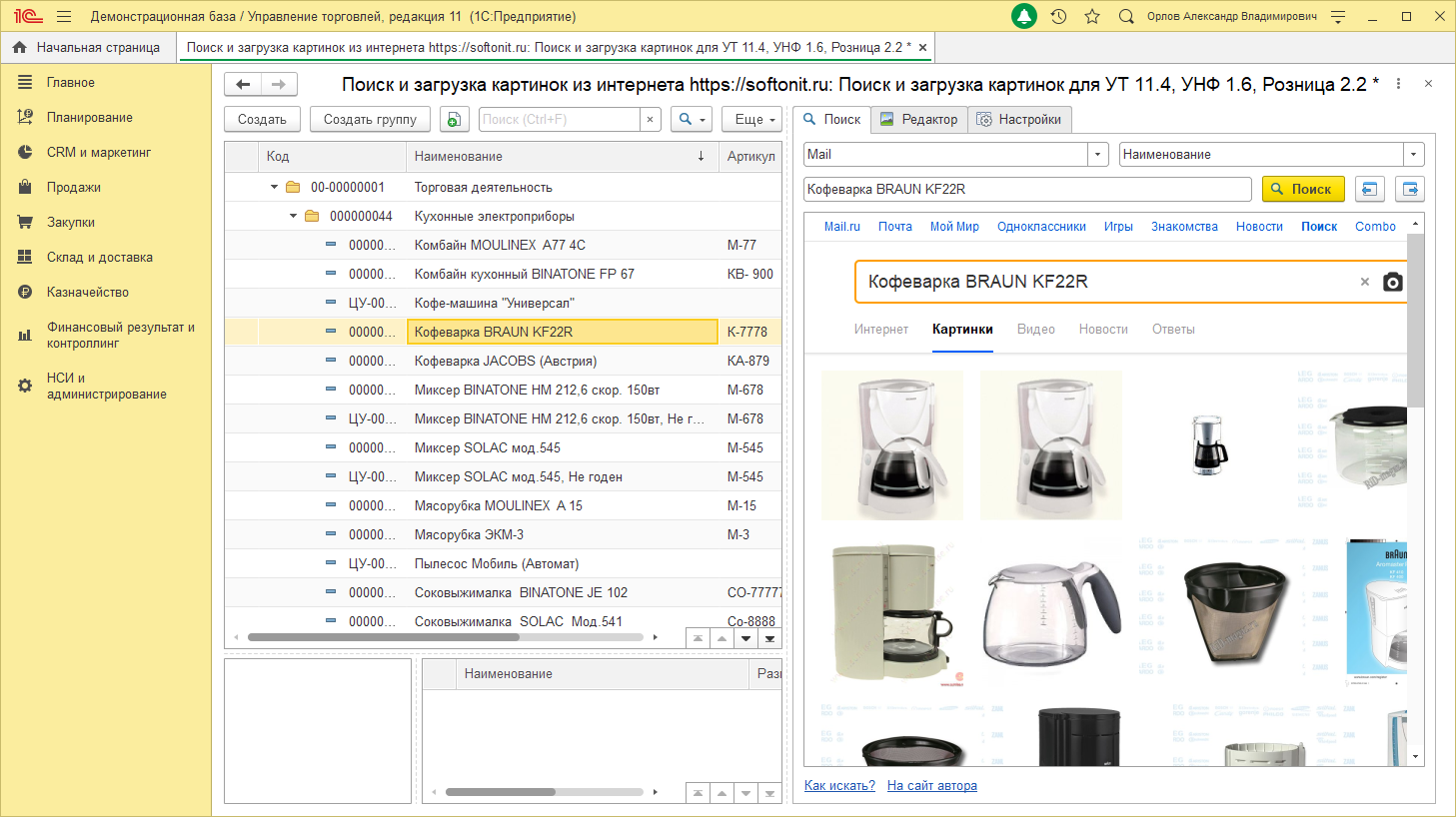Open service settings icon next to user name
The image size is (1456, 817).
click(x=1338, y=16)
